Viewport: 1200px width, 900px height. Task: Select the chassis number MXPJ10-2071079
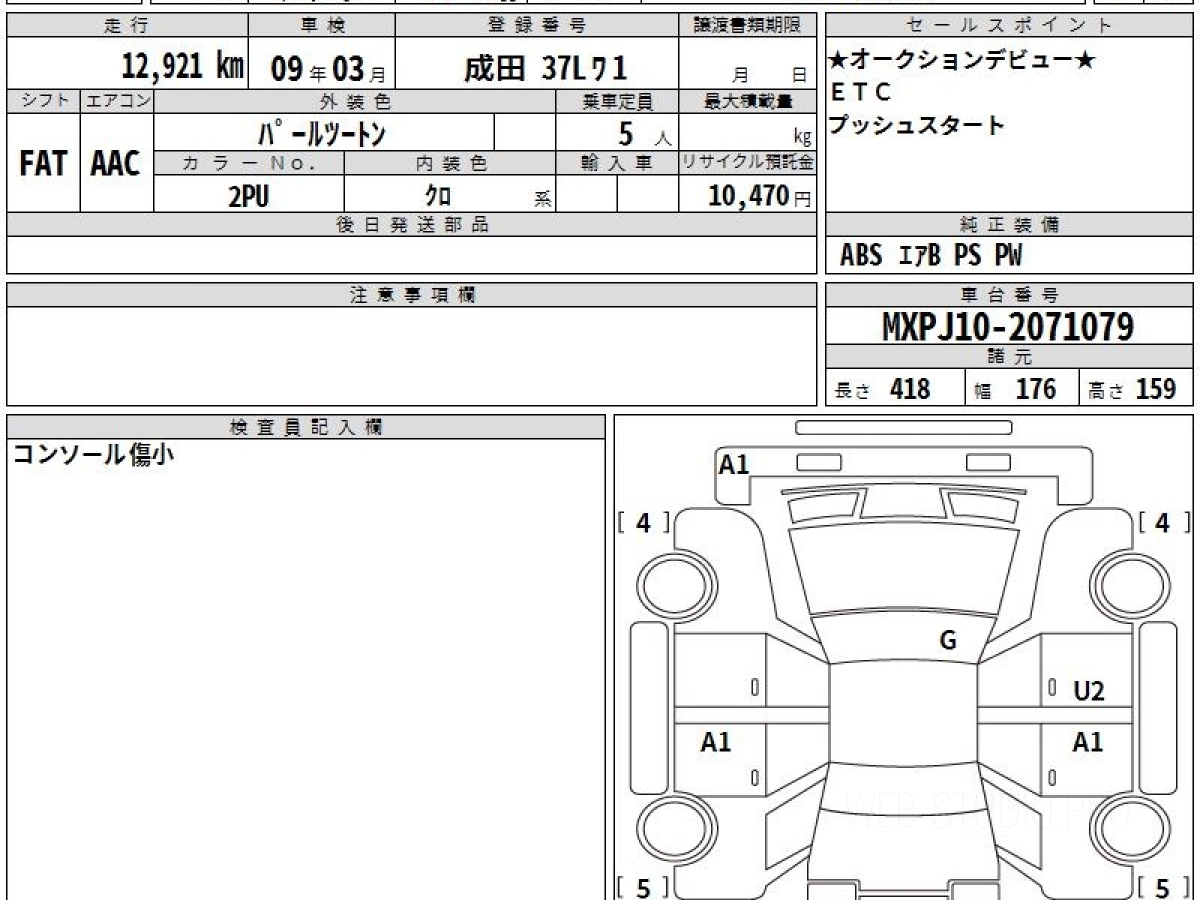pyautogui.click(x=1008, y=326)
